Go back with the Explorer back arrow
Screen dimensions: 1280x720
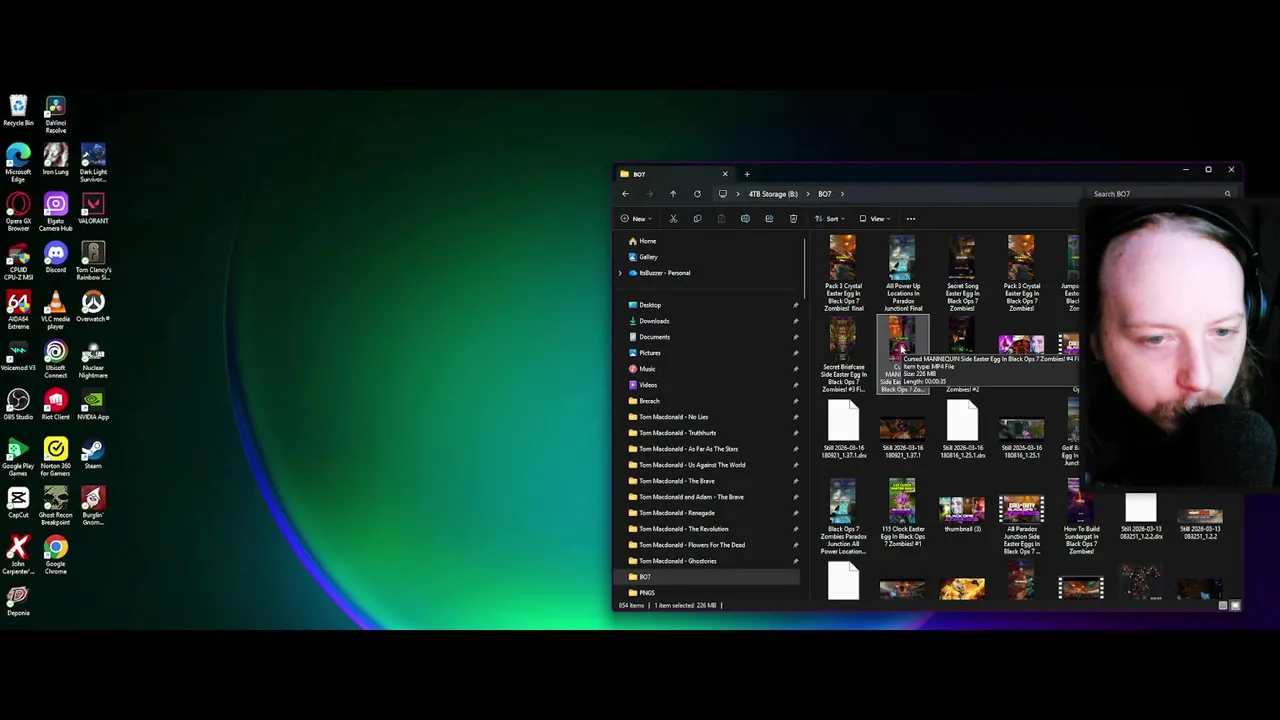(x=625, y=194)
